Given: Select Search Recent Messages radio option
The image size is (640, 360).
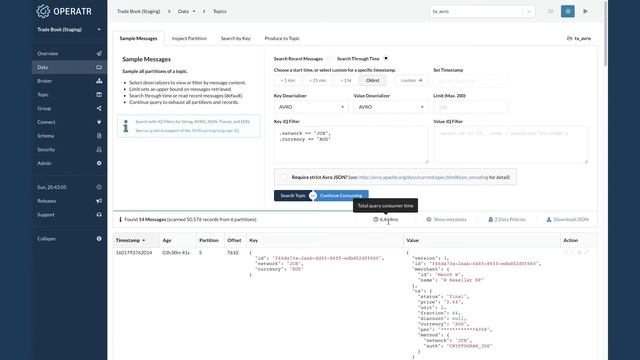Looking at the screenshot, I should 329,59.
